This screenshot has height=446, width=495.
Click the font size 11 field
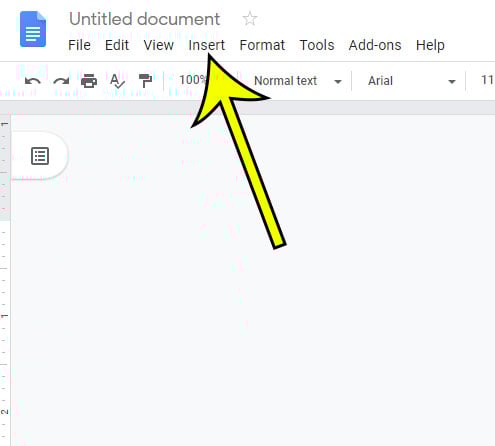(487, 80)
